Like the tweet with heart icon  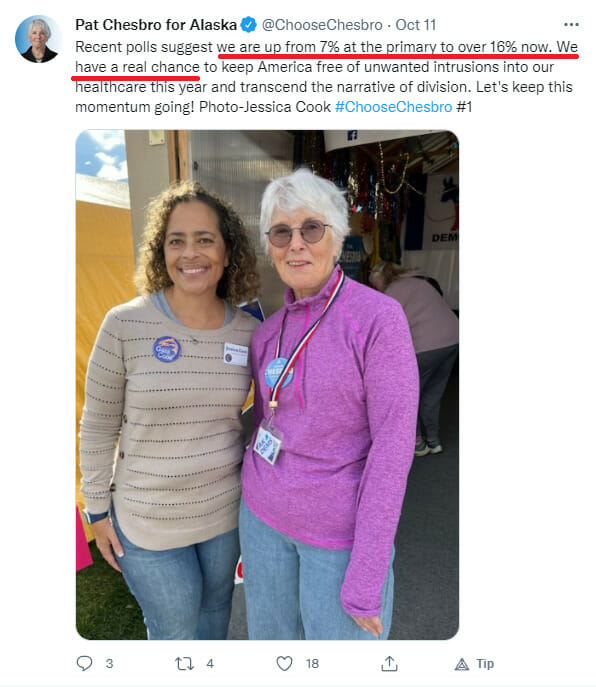284,664
